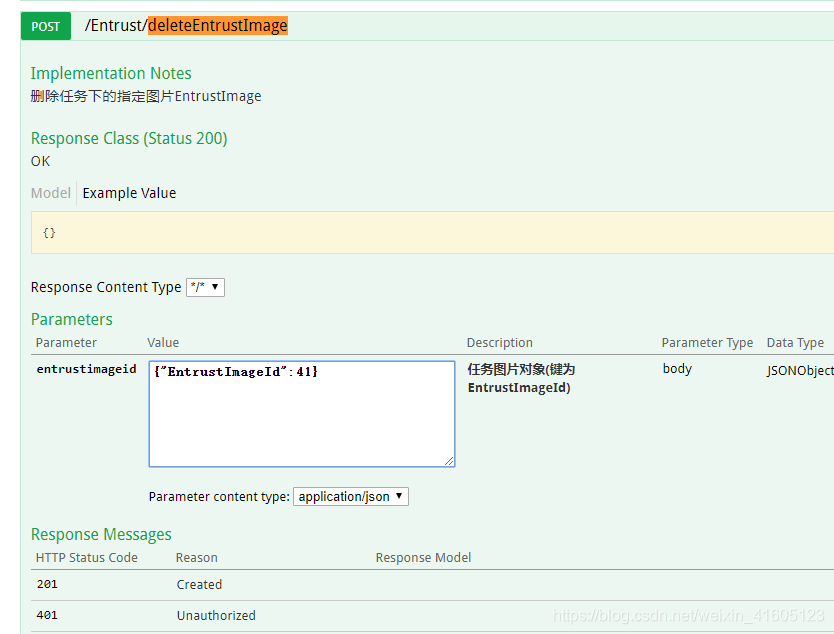The width and height of the screenshot is (834, 634).
Task: Click the 201 status code cell
Action: [47, 584]
